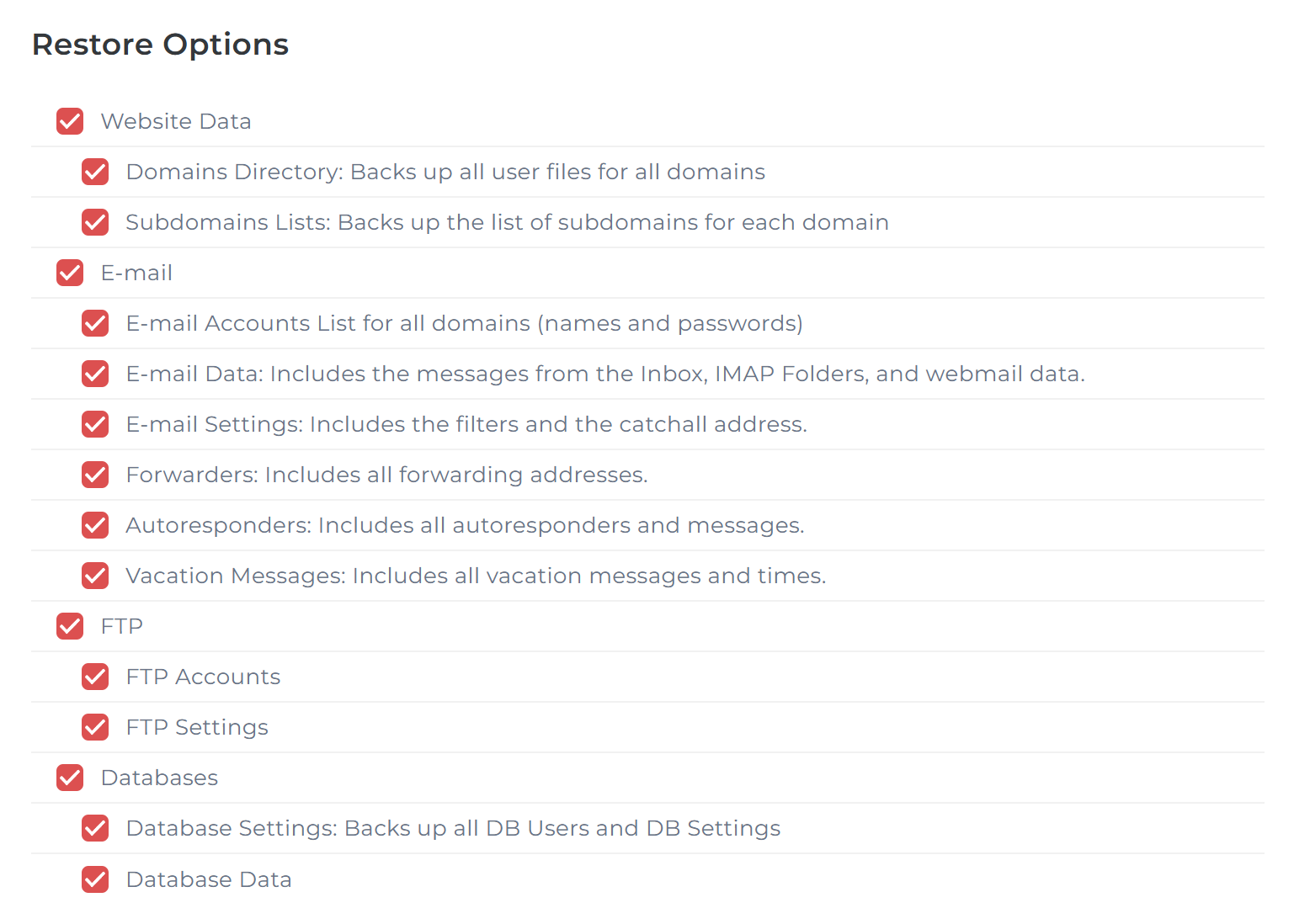Uncheck the Website Data checkbox
1294x924 pixels.
point(70,121)
